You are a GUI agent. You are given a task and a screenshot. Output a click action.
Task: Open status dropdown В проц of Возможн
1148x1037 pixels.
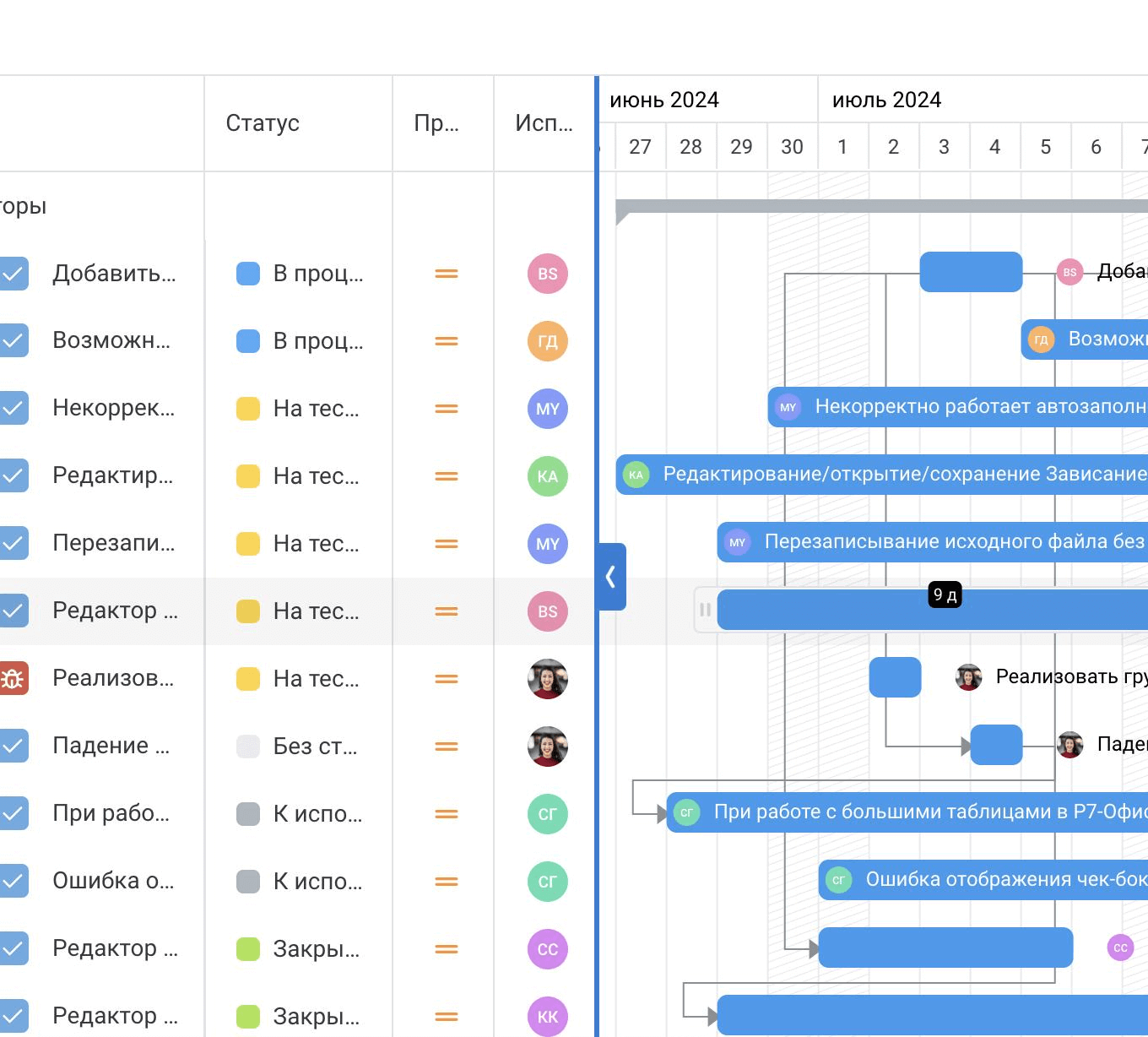pyautogui.click(x=300, y=341)
